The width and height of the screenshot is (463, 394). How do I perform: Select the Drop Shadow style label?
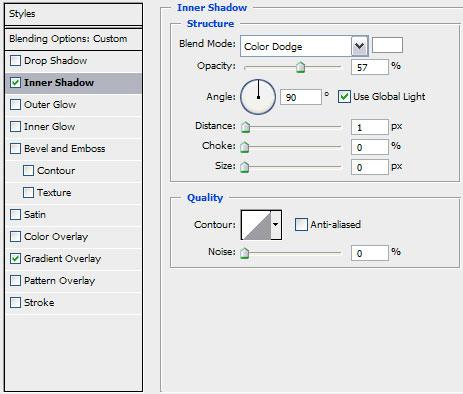tap(55, 61)
